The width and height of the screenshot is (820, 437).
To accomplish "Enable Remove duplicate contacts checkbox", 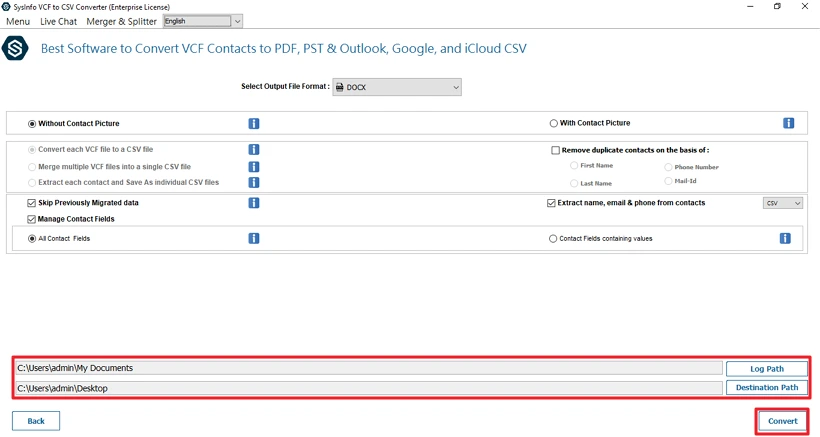I will pyautogui.click(x=555, y=150).
